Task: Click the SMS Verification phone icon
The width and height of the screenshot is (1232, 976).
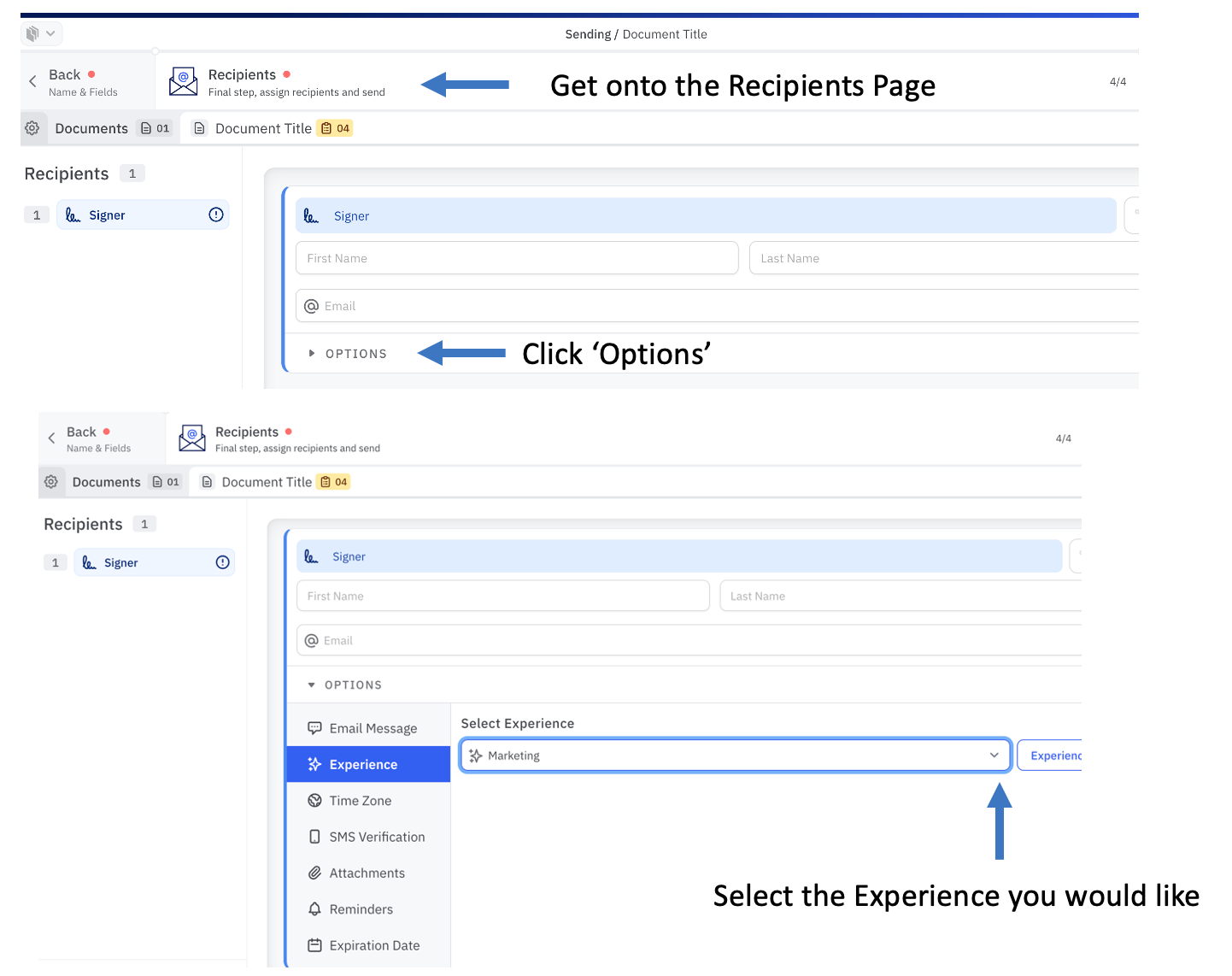Action: 314,836
